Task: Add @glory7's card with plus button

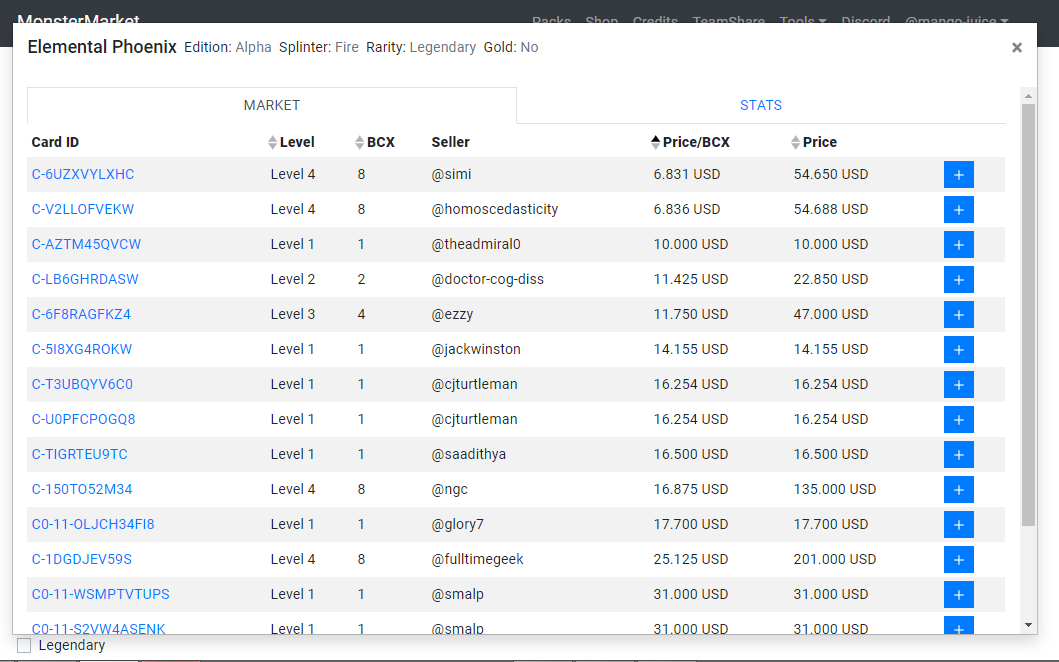Action: point(958,525)
